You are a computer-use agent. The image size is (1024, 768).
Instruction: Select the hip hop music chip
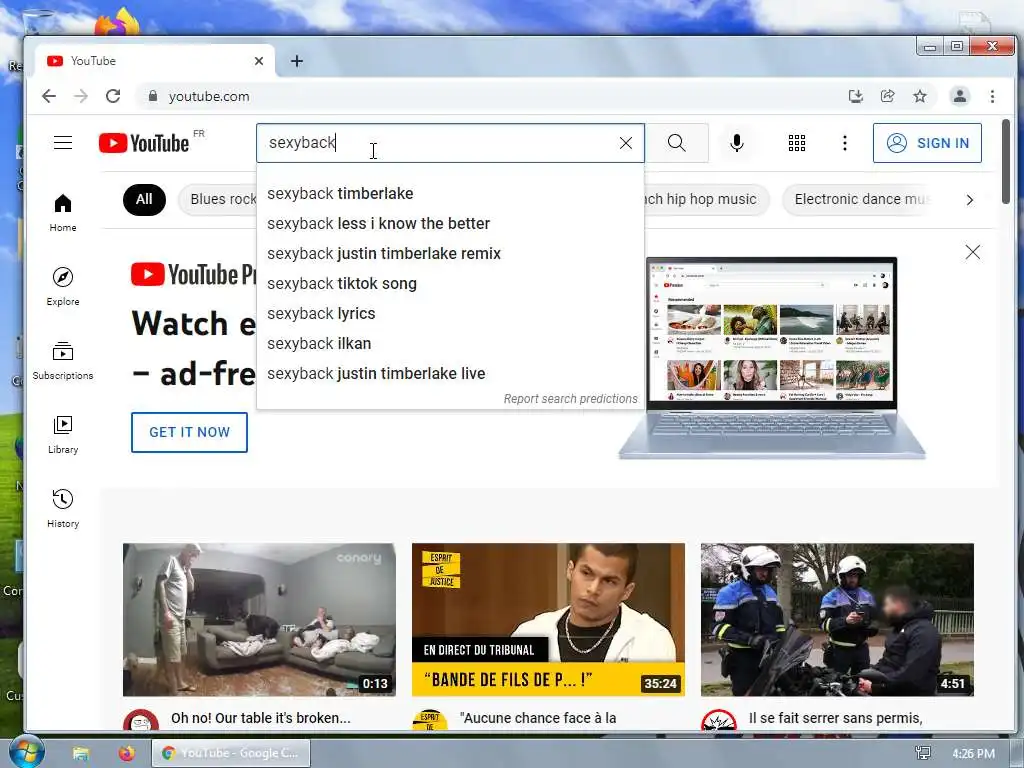[x=705, y=199]
